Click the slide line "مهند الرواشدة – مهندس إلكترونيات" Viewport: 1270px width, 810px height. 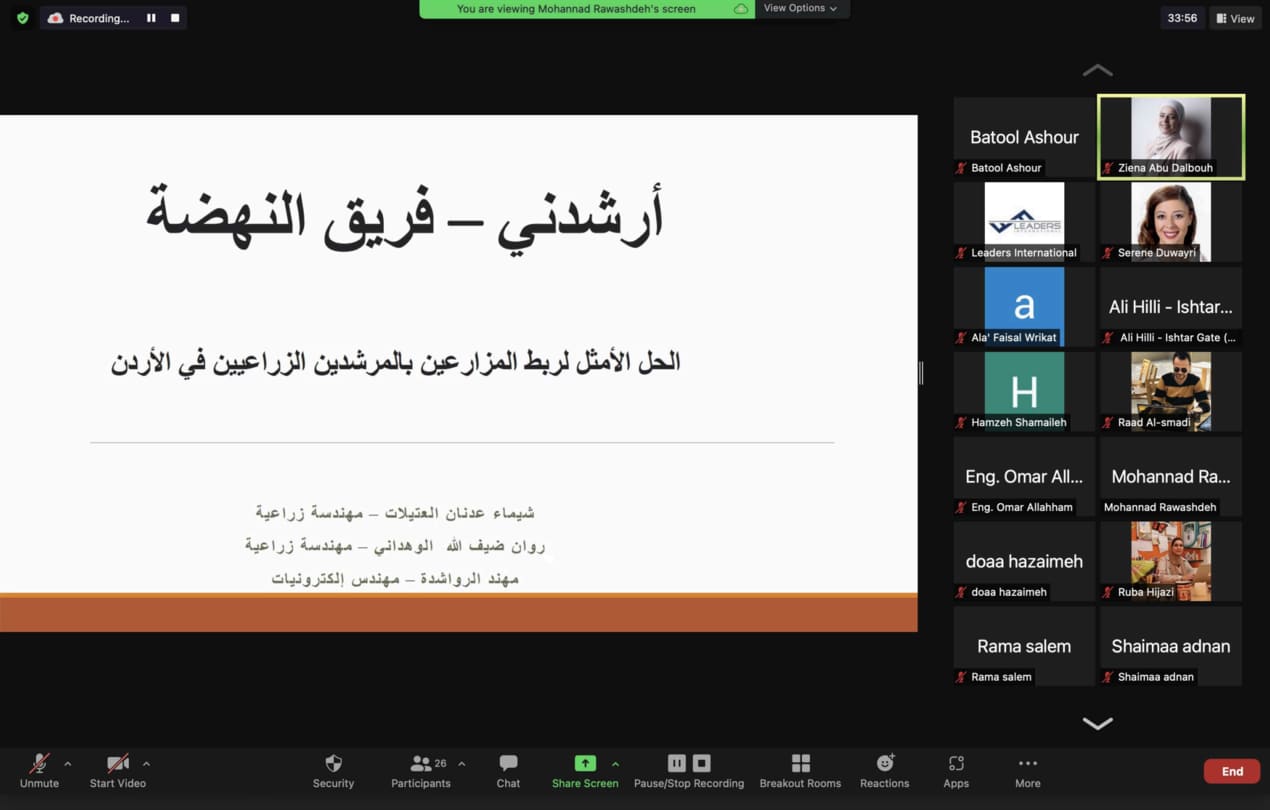396,579
